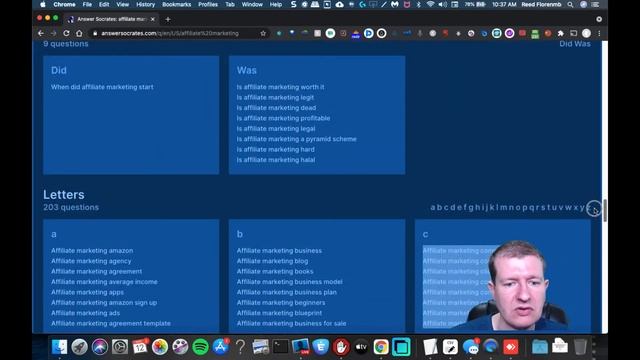Open the Window menu
The width and height of the screenshot is (640, 360).
[x=252, y=4]
